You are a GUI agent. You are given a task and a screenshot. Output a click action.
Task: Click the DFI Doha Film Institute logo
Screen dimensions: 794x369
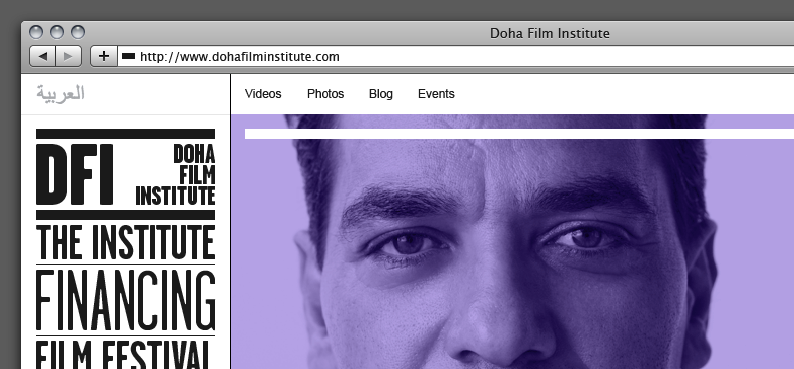[126, 174]
